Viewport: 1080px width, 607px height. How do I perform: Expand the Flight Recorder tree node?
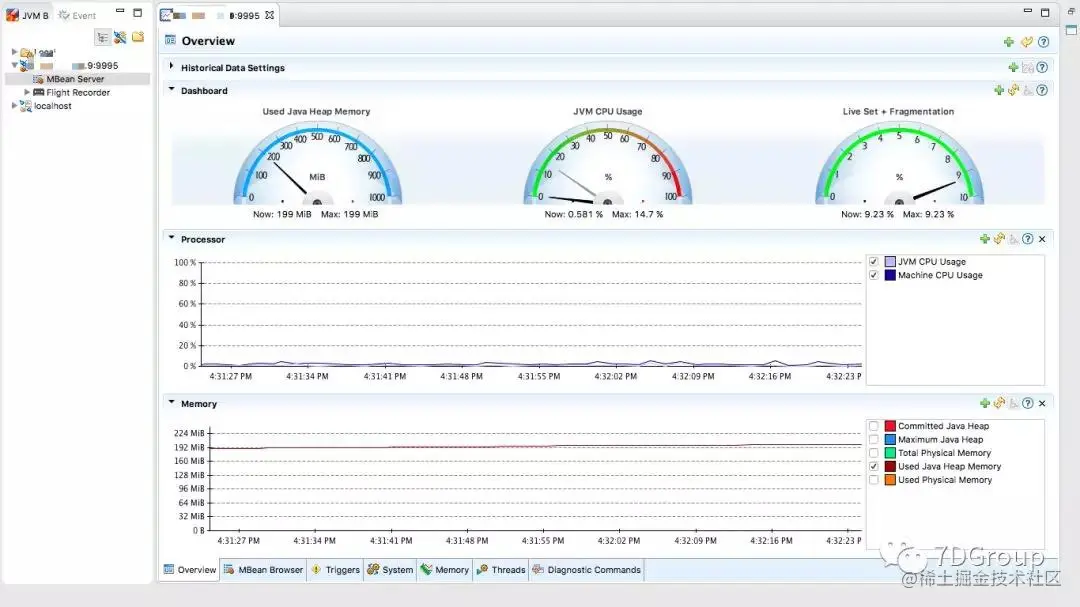(27, 92)
